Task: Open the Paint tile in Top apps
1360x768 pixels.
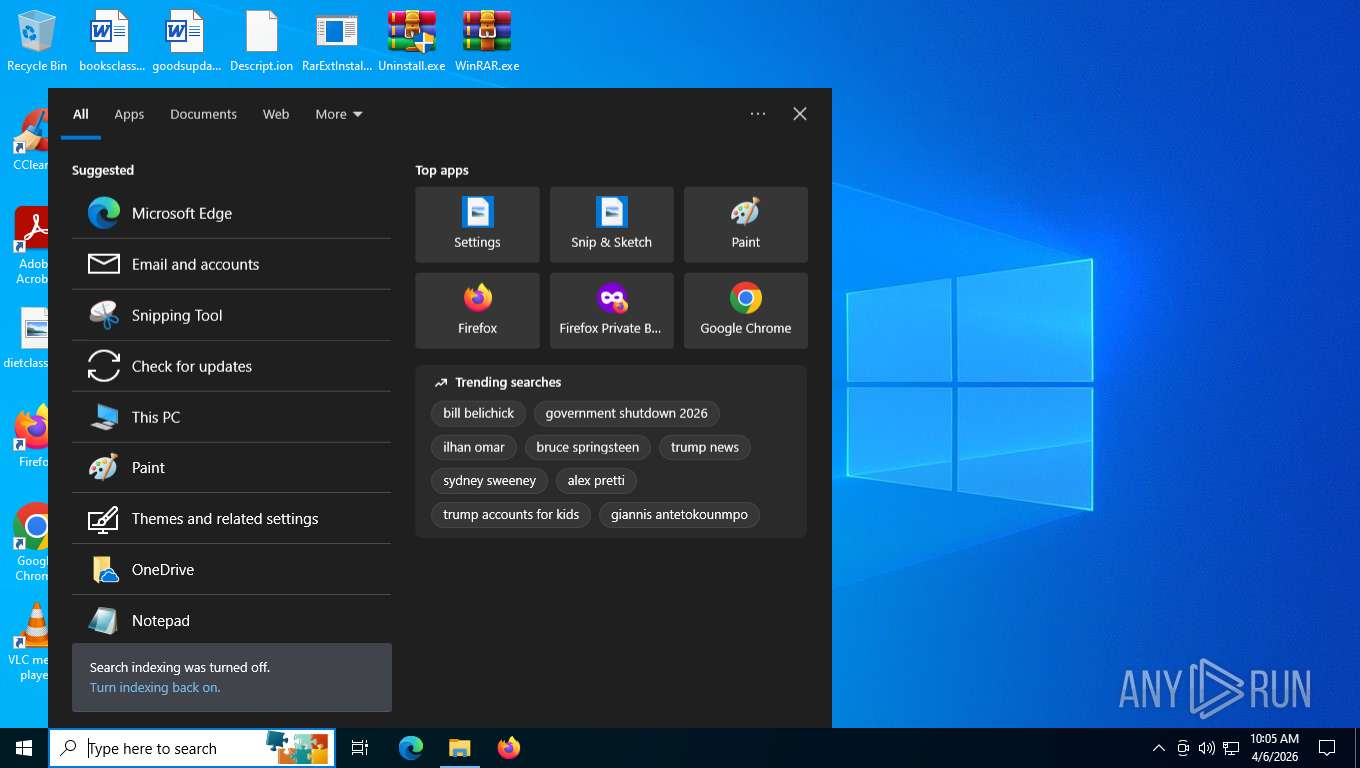Action: click(745, 224)
